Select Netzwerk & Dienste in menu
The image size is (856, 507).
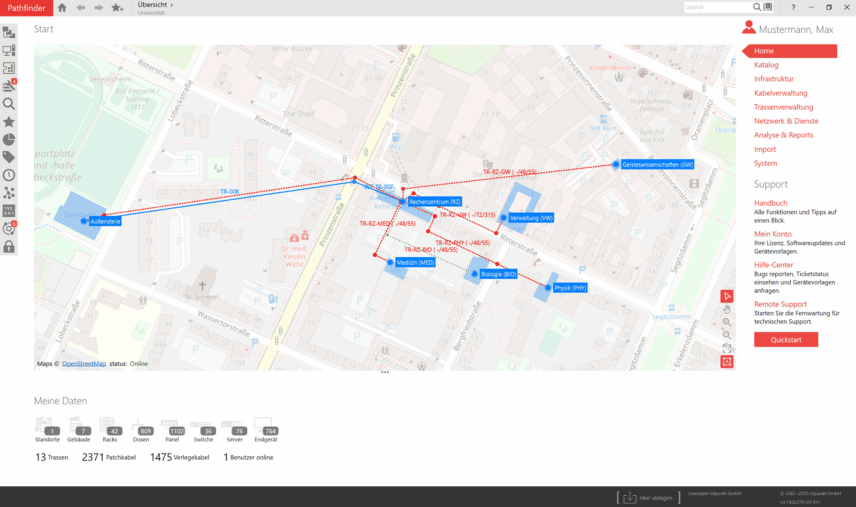[785, 121]
